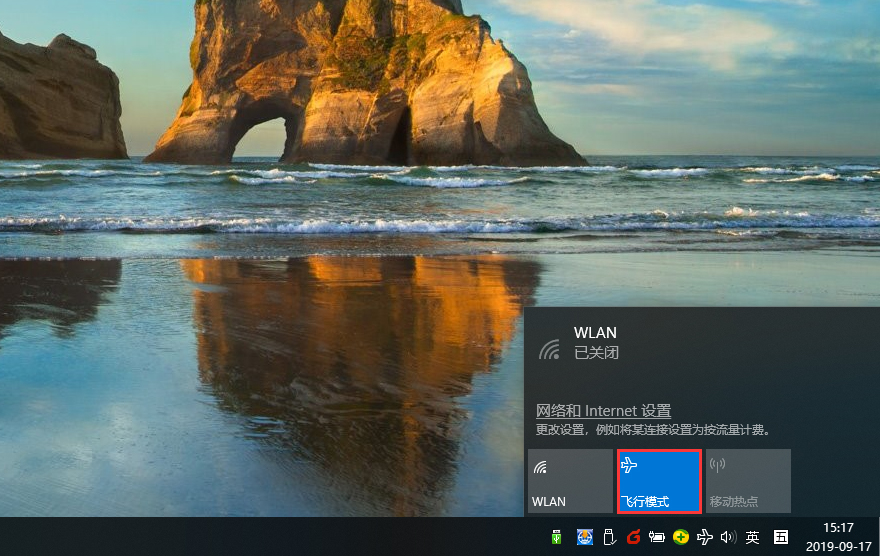Switch input language via 英 indicator

tap(753, 537)
